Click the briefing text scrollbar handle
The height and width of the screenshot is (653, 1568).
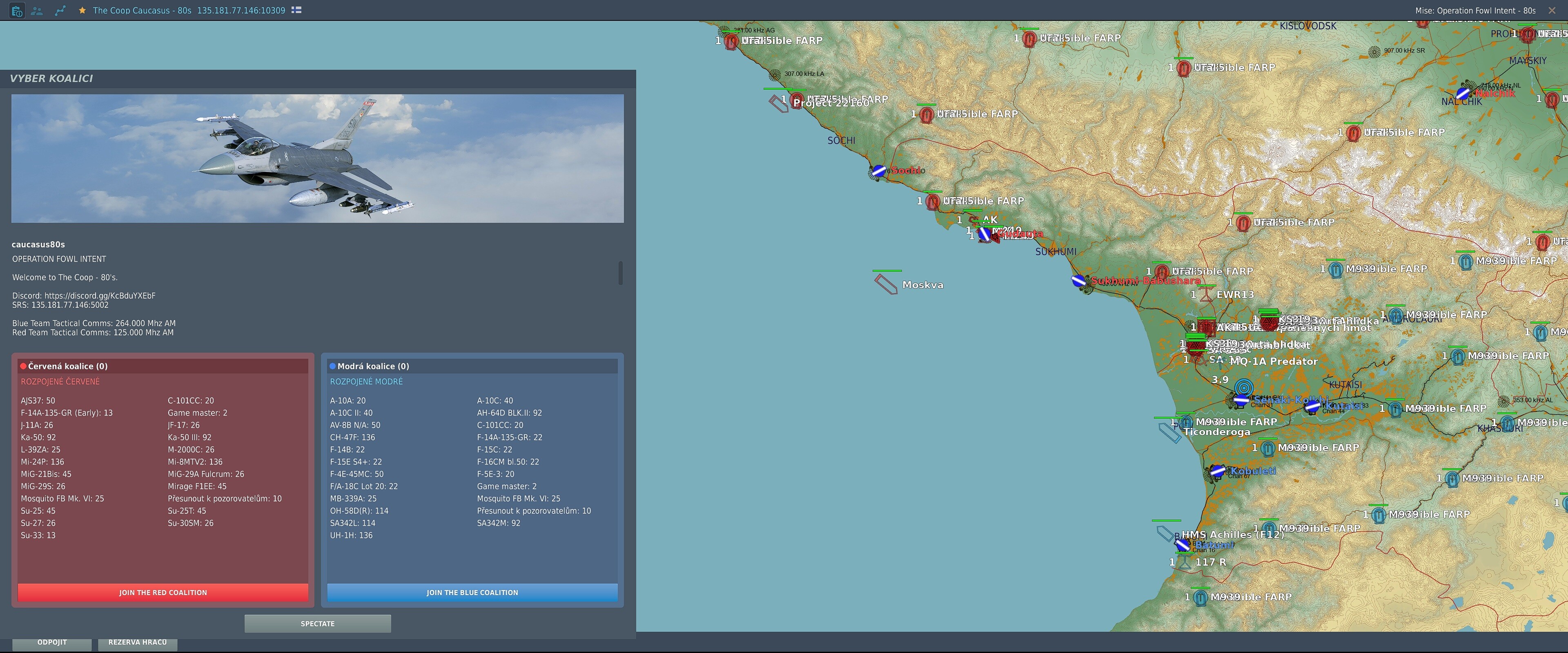(x=620, y=273)
